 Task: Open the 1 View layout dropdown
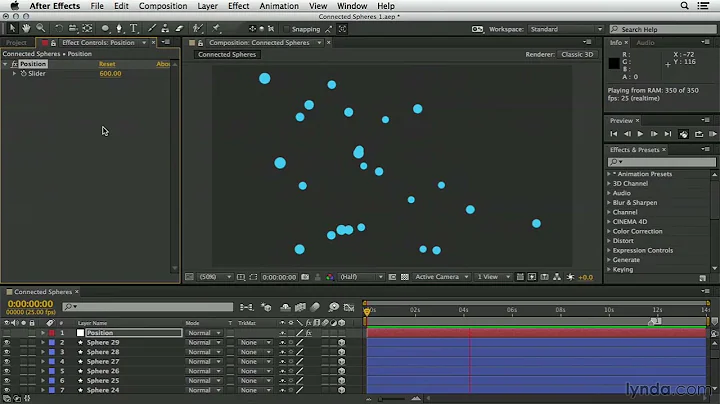pyautogui.click(x=493, y=277)
